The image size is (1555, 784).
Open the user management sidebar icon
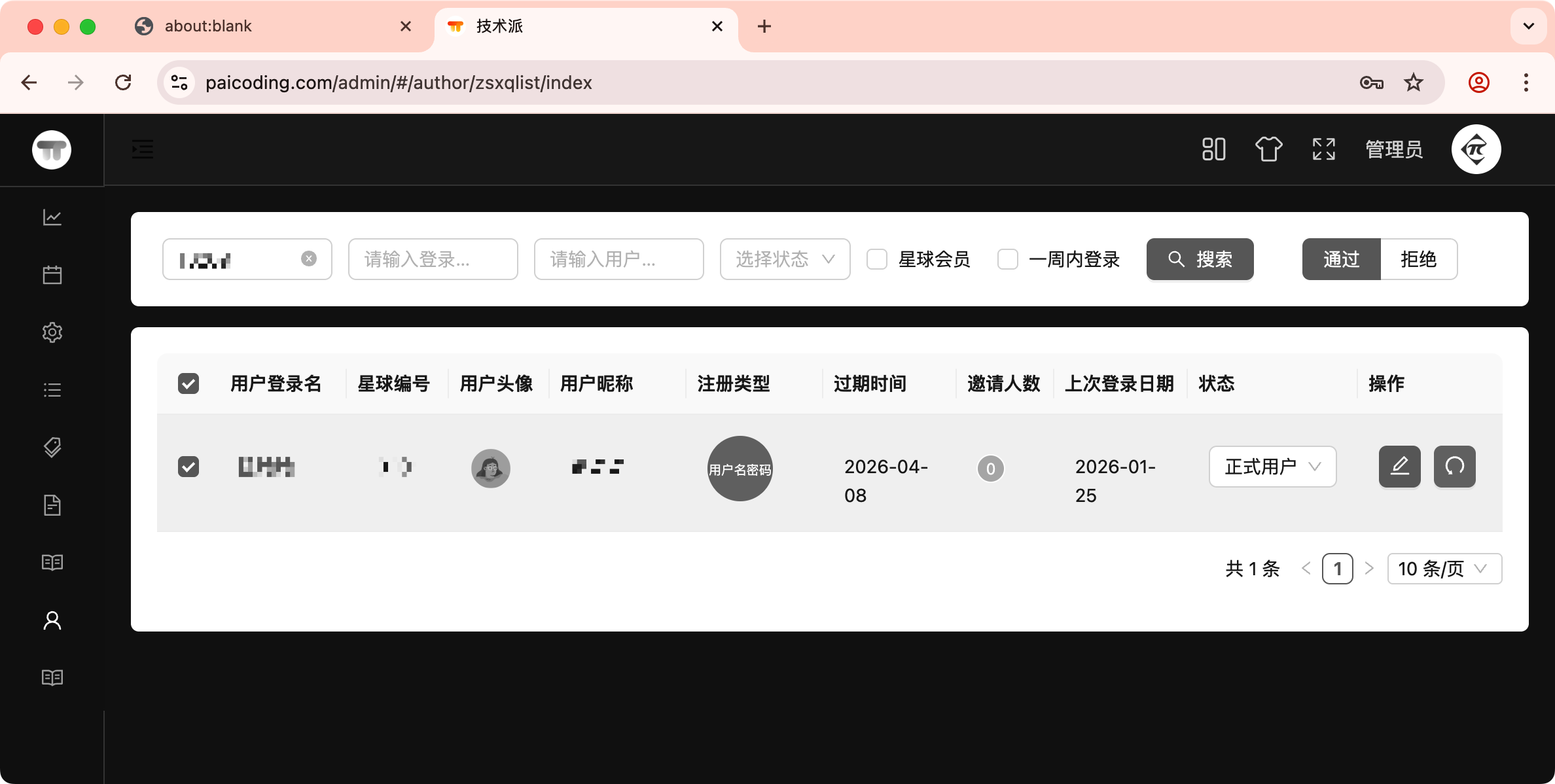coord(52,620)
